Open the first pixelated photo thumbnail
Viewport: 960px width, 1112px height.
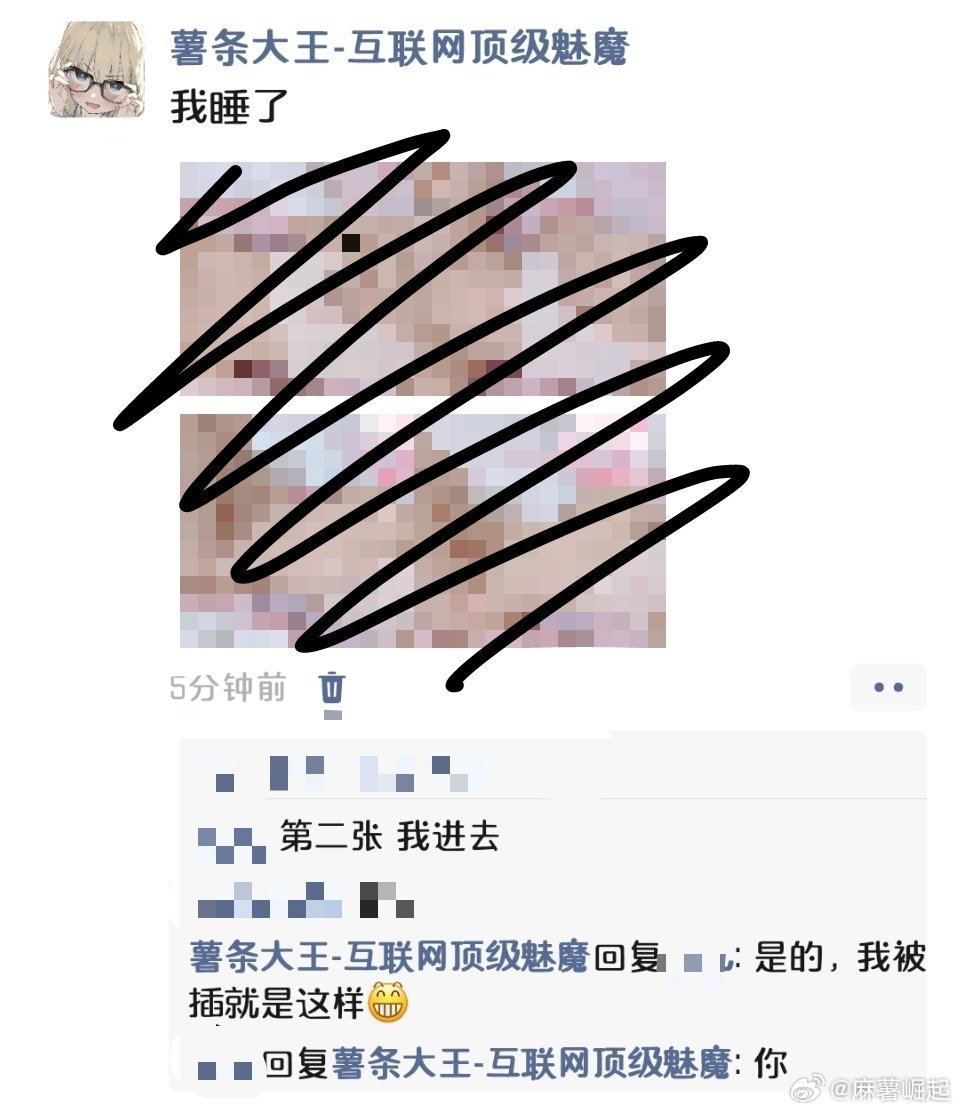point(423,279)
